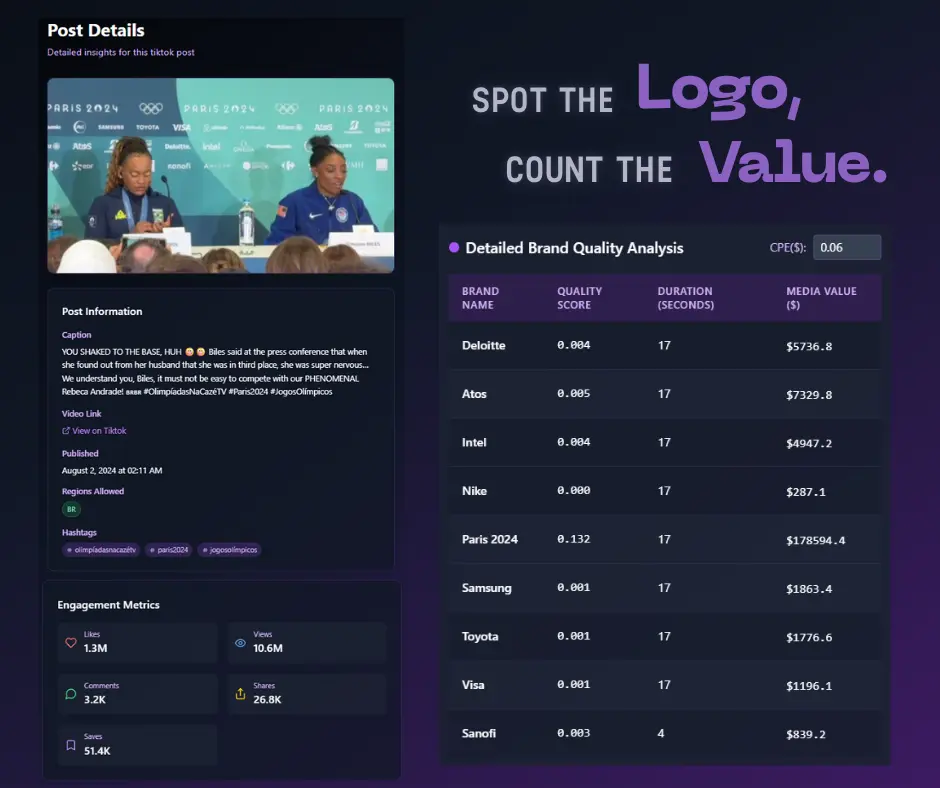The width and height of the screenshot is (940, 788).
Task: Click the Saves bookmark icon
Action: pyautogui.click(x=71, y=745)
